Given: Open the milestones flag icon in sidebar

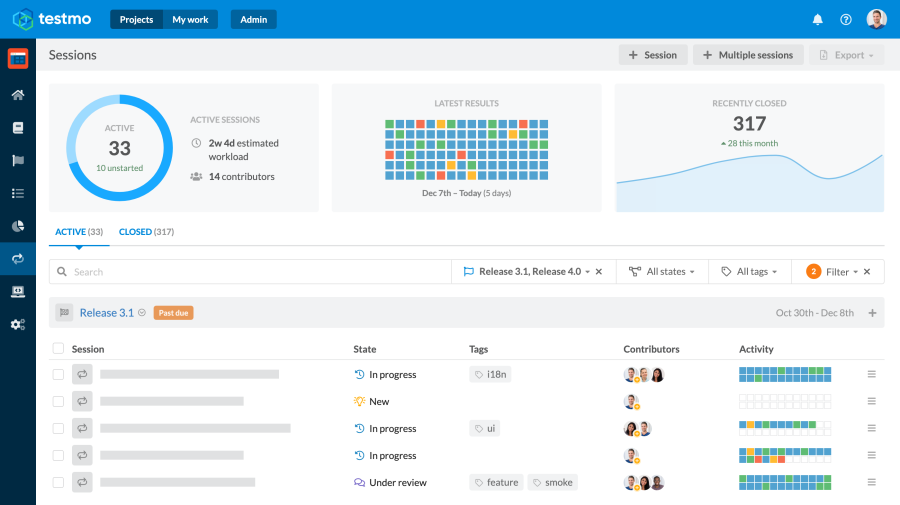Looking at the screenshot, I should click(x=18, y=161).
